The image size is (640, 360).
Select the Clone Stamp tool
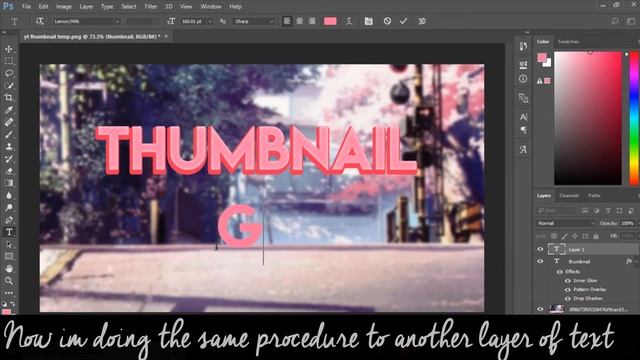[9, 147]
